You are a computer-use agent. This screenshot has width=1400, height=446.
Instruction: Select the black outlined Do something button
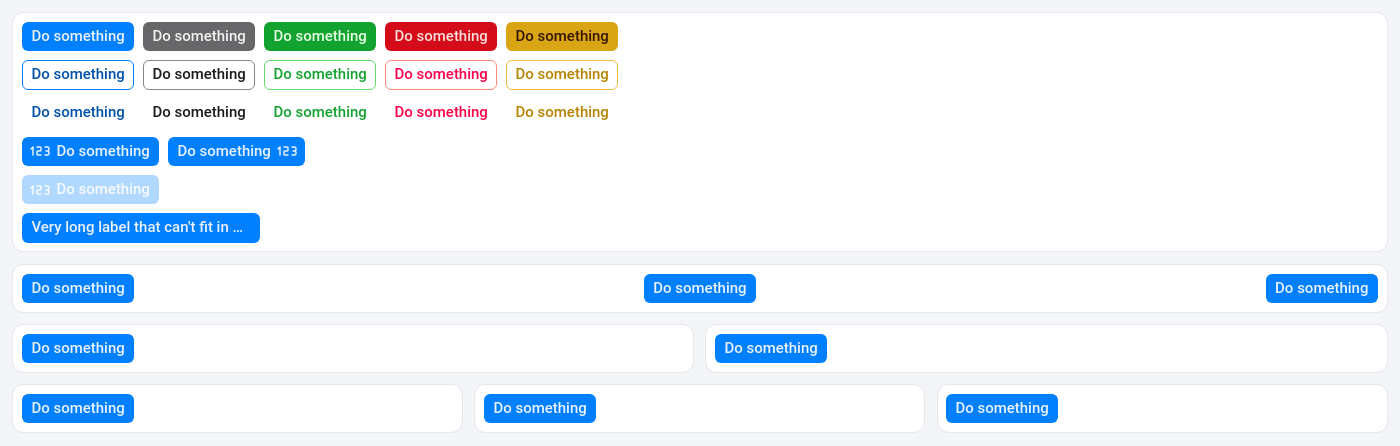(x=199, y=74)
